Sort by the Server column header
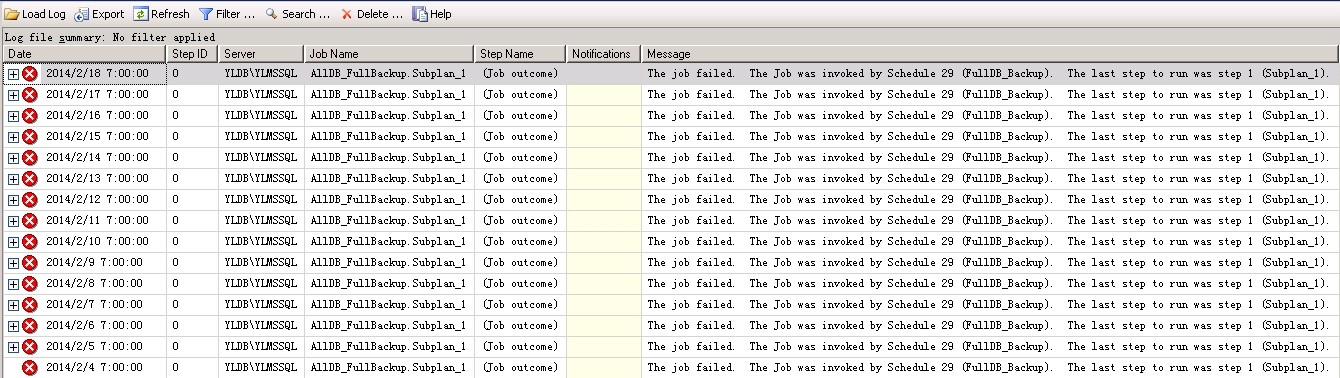 (261, 54)
